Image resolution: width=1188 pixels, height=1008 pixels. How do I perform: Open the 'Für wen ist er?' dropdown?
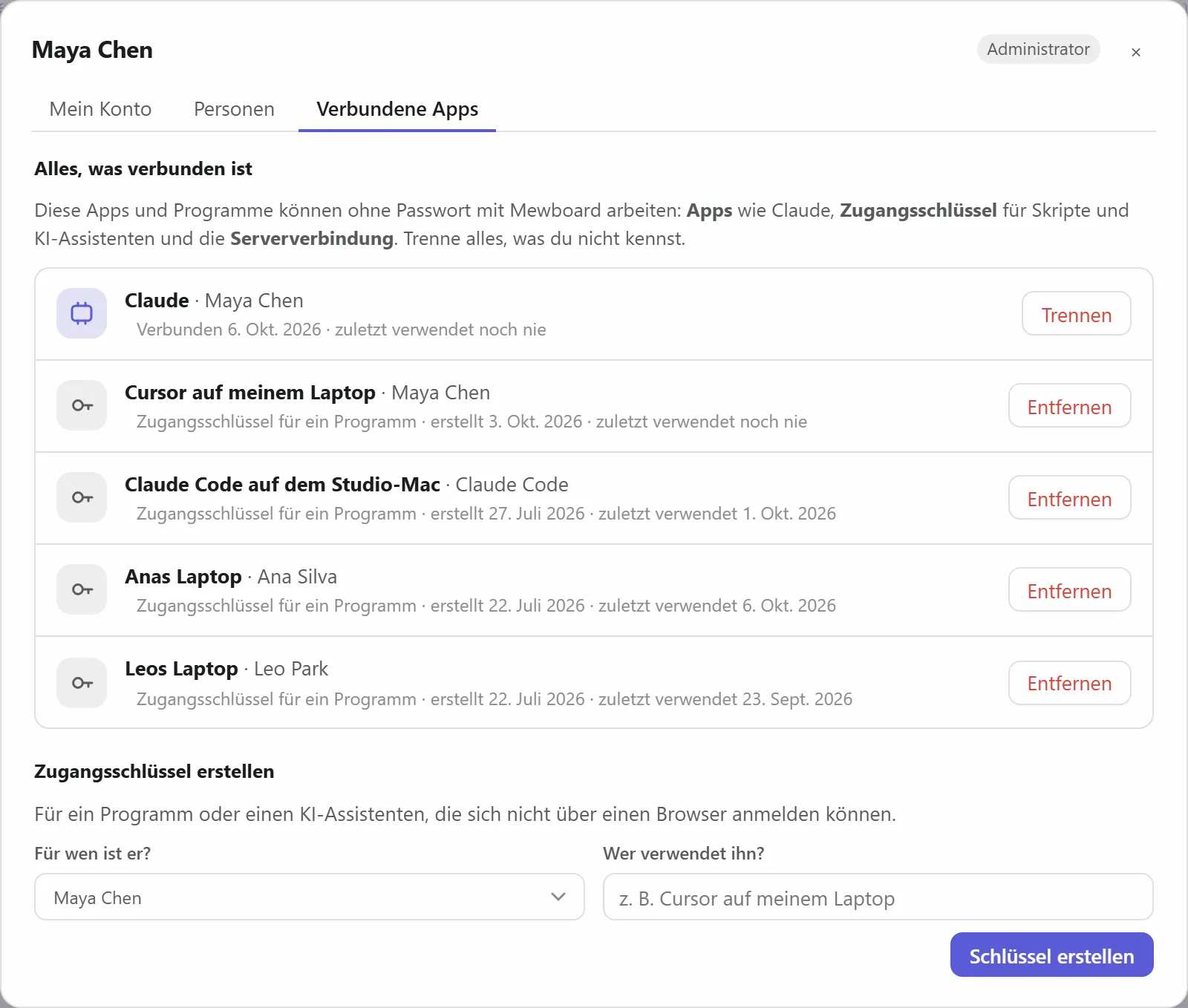(x=310, y=897)
